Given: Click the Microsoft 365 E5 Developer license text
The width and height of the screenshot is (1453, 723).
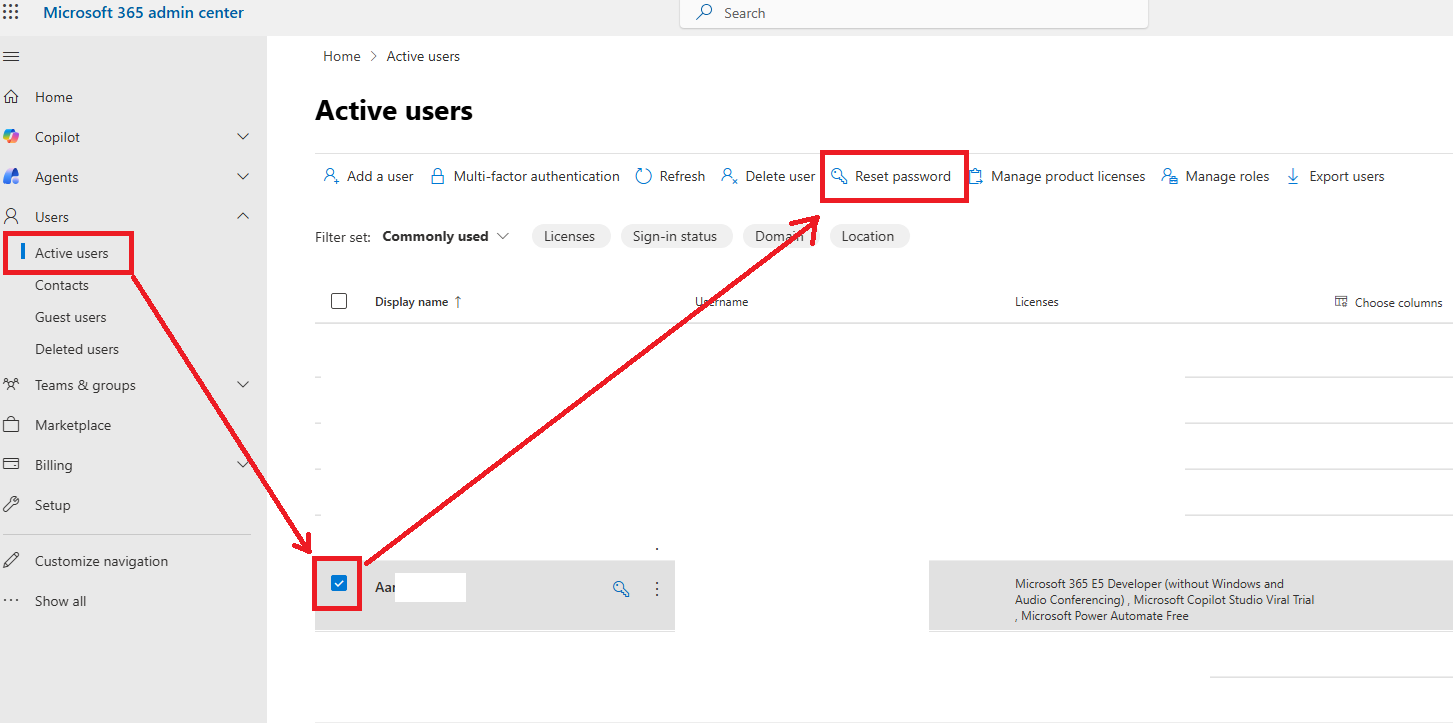Looking at the screenshot, I should tap(1165, 600).
